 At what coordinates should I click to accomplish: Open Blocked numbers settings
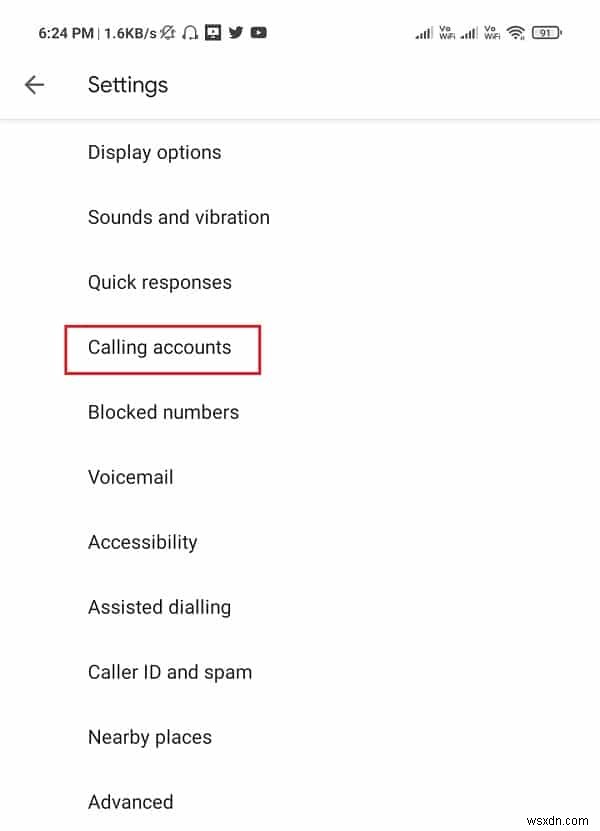tap(163, 412)
